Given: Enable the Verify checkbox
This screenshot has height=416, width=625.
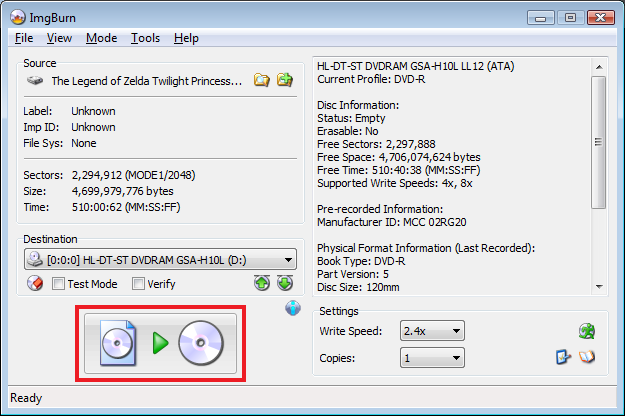Looking at the screenshot, I should [138, 284].
